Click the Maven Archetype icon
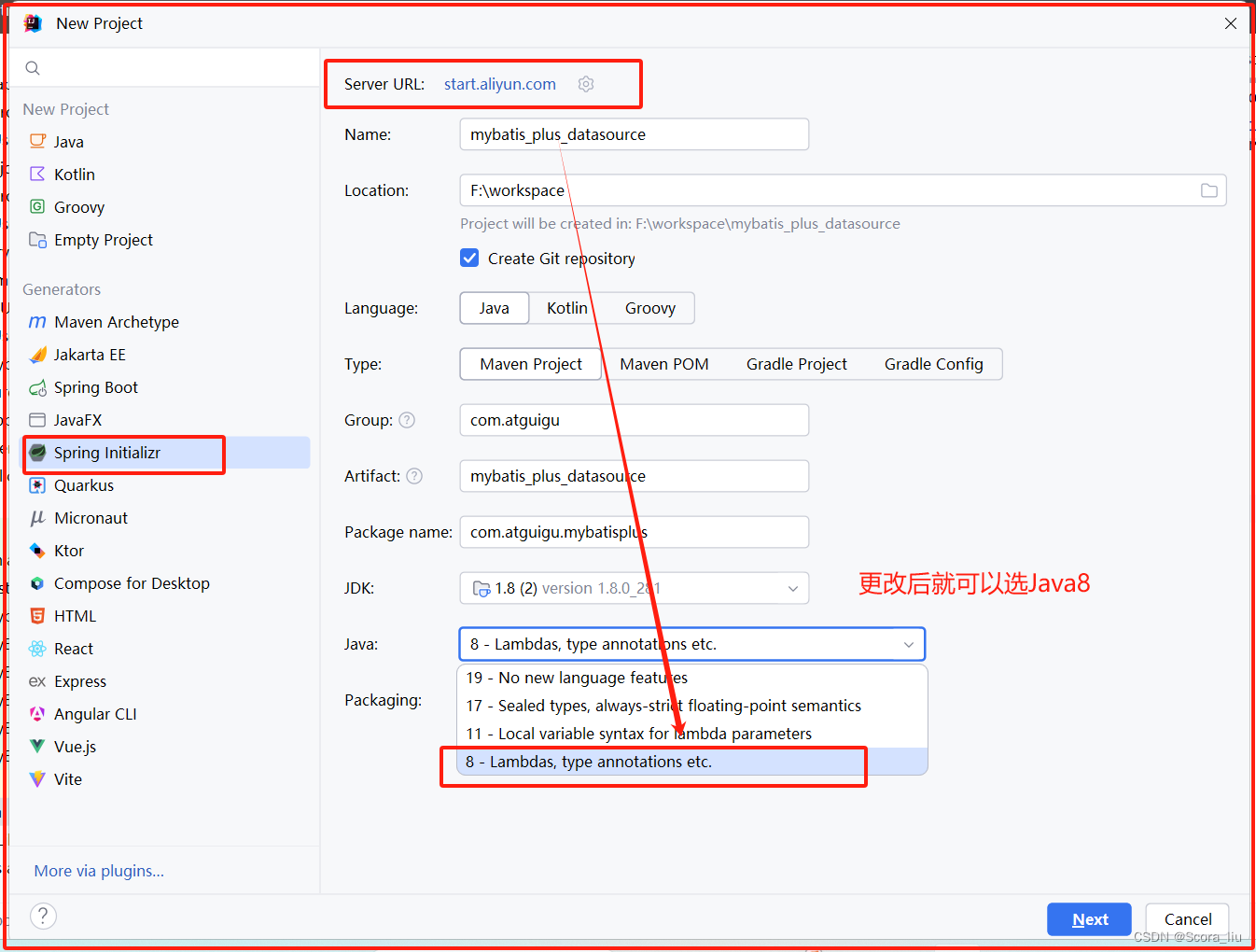 [37, 322]
